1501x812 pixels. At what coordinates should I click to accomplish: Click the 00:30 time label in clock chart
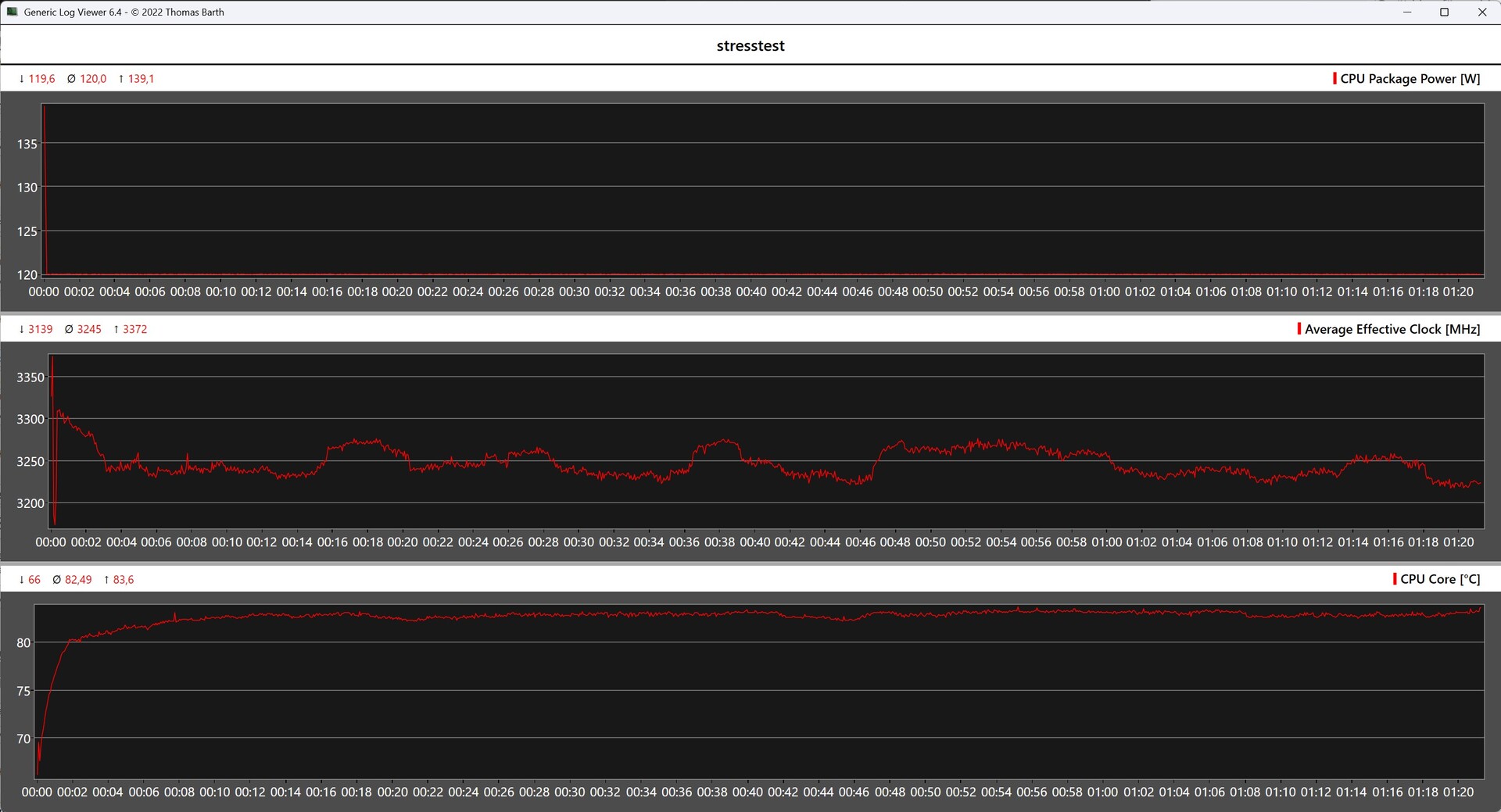click(579, 542)
